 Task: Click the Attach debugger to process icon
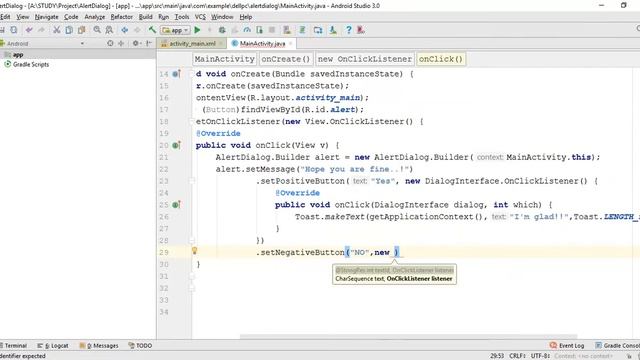coord(260,30)
